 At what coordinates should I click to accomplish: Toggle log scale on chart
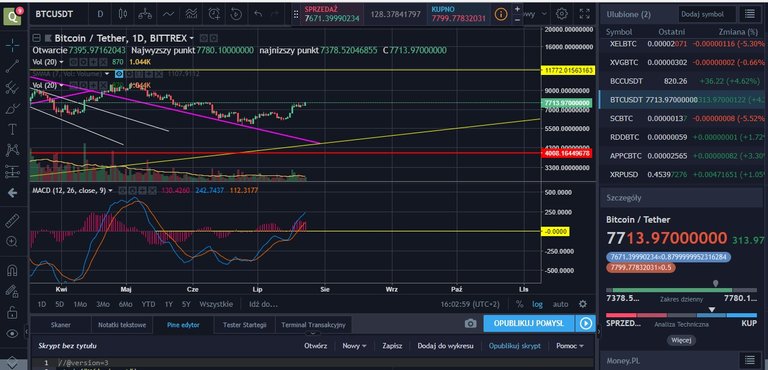click(x=537, y=304)
